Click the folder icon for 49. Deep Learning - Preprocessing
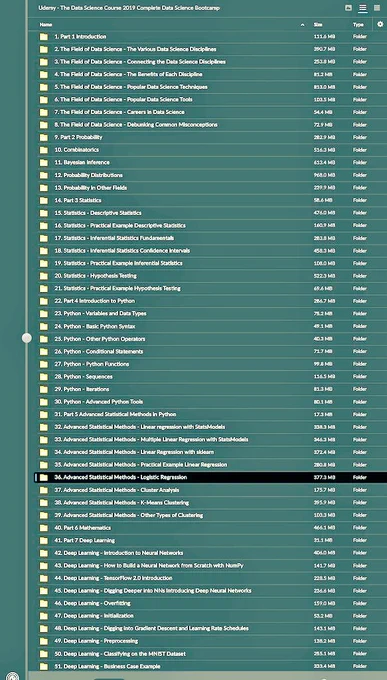Screen dimensions: 387x680 pyautogui.click(x=44, y=641)
